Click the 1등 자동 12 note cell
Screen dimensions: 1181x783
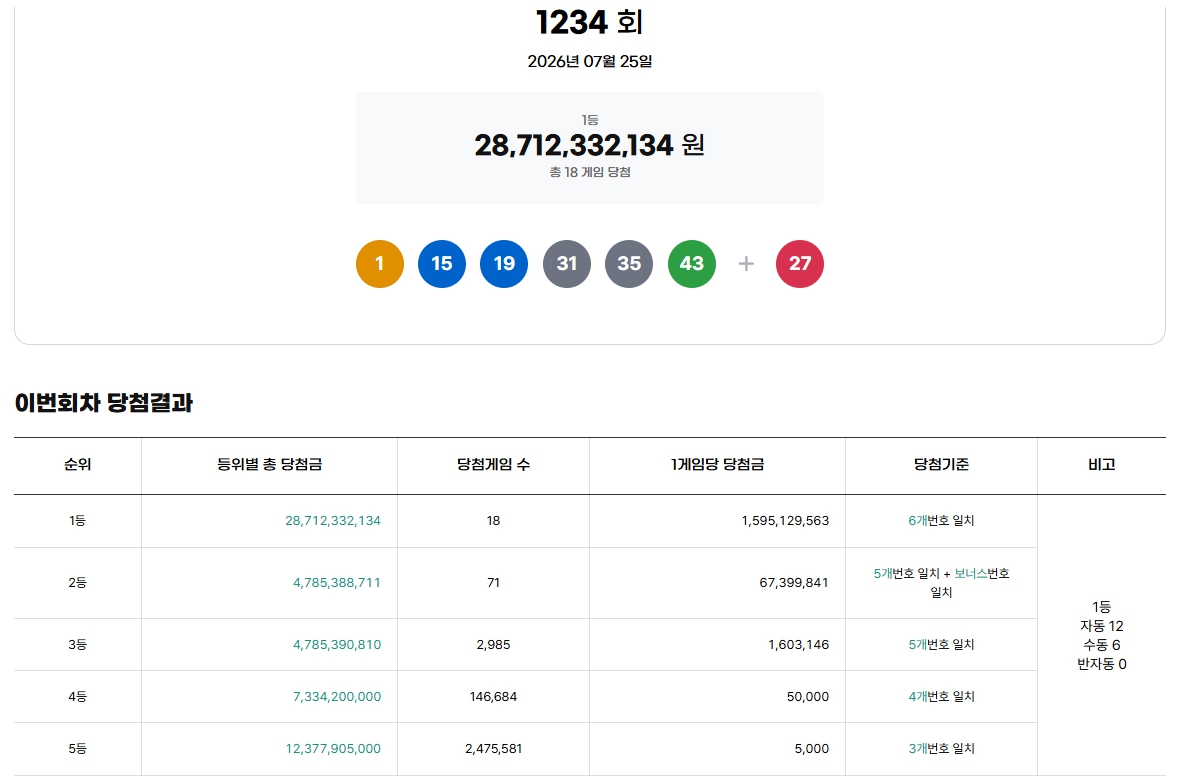[1101, 635]
